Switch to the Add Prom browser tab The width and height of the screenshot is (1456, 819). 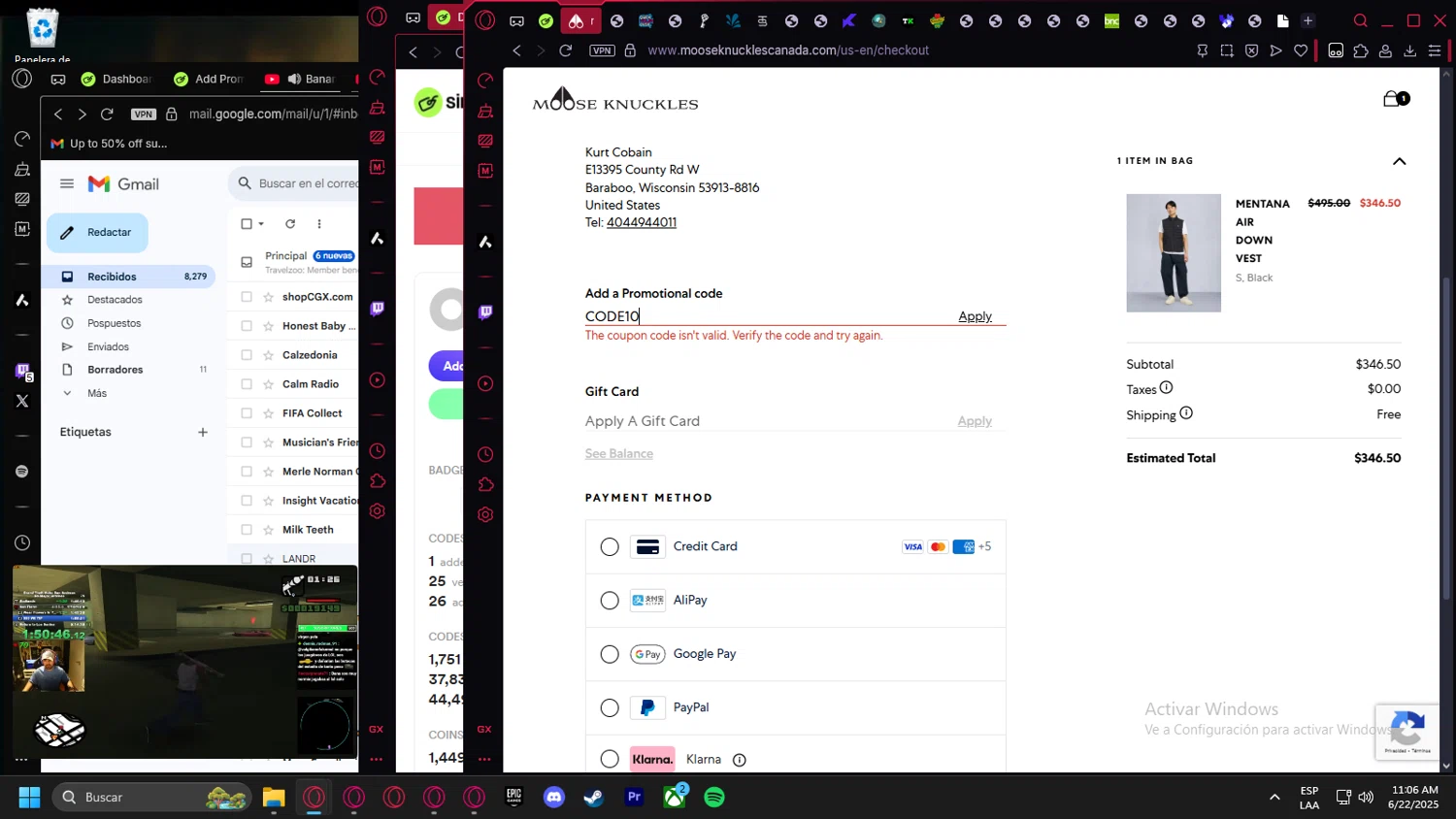click(x=209, y=79)
